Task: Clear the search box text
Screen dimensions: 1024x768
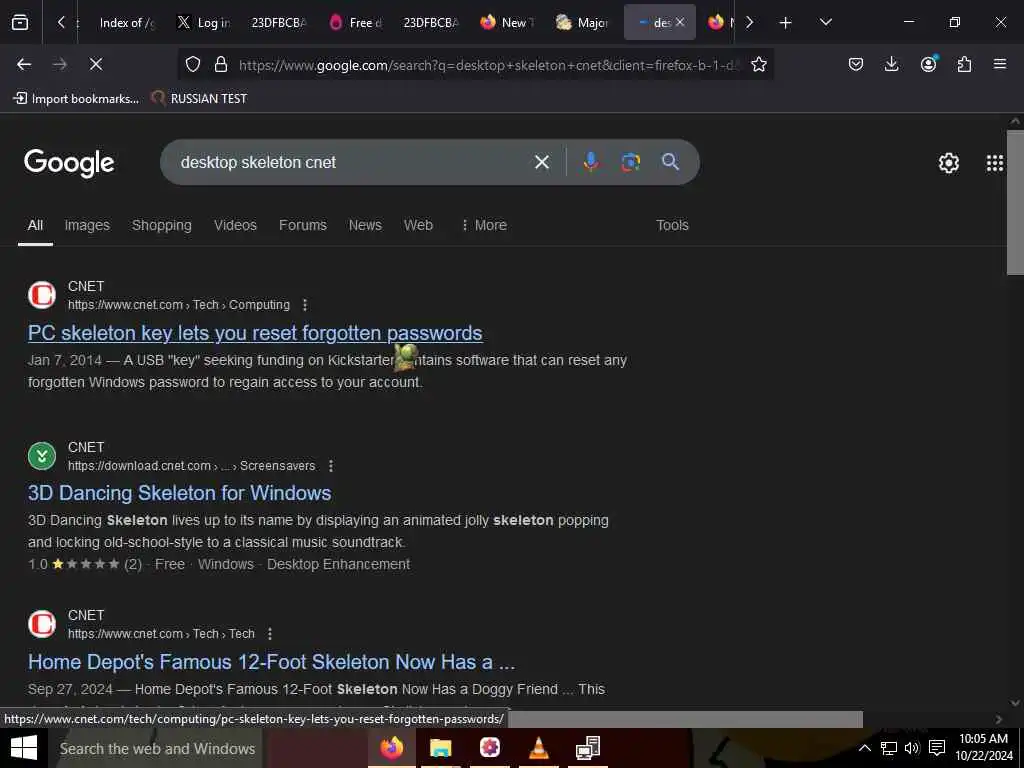Action: (541, 162)
